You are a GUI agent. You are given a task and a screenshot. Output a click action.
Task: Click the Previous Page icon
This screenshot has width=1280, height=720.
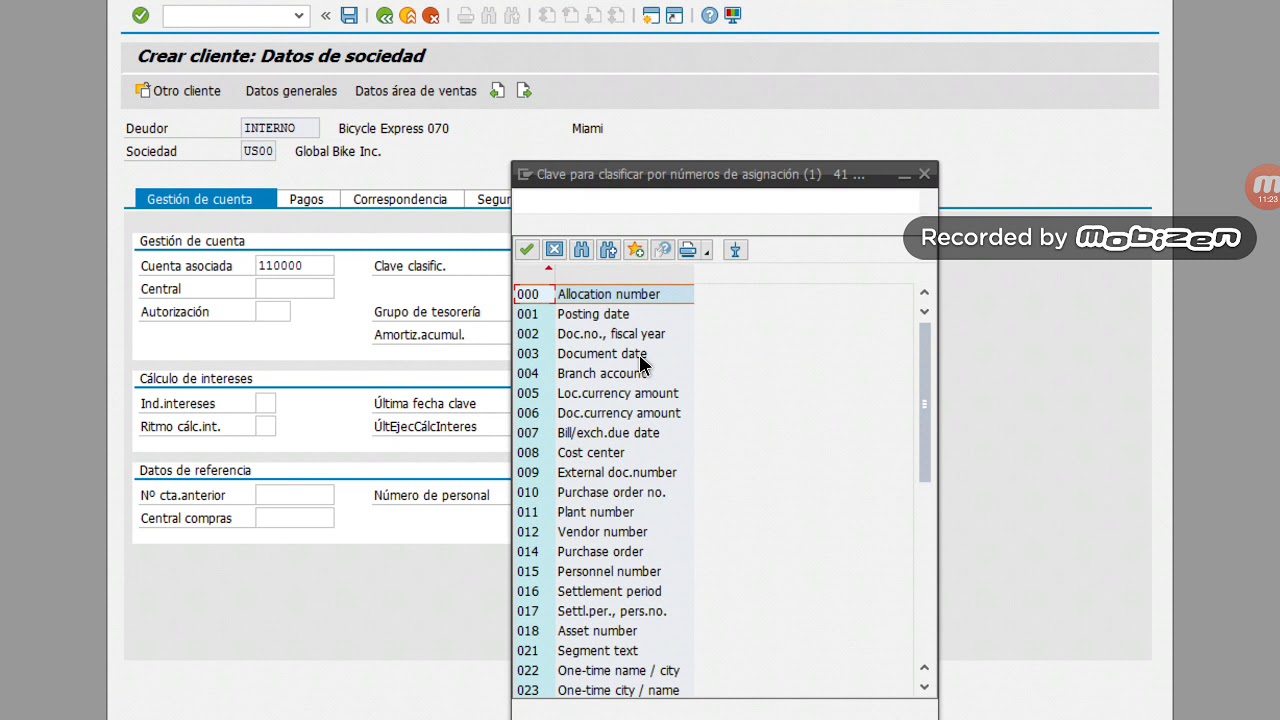[570, 15]
